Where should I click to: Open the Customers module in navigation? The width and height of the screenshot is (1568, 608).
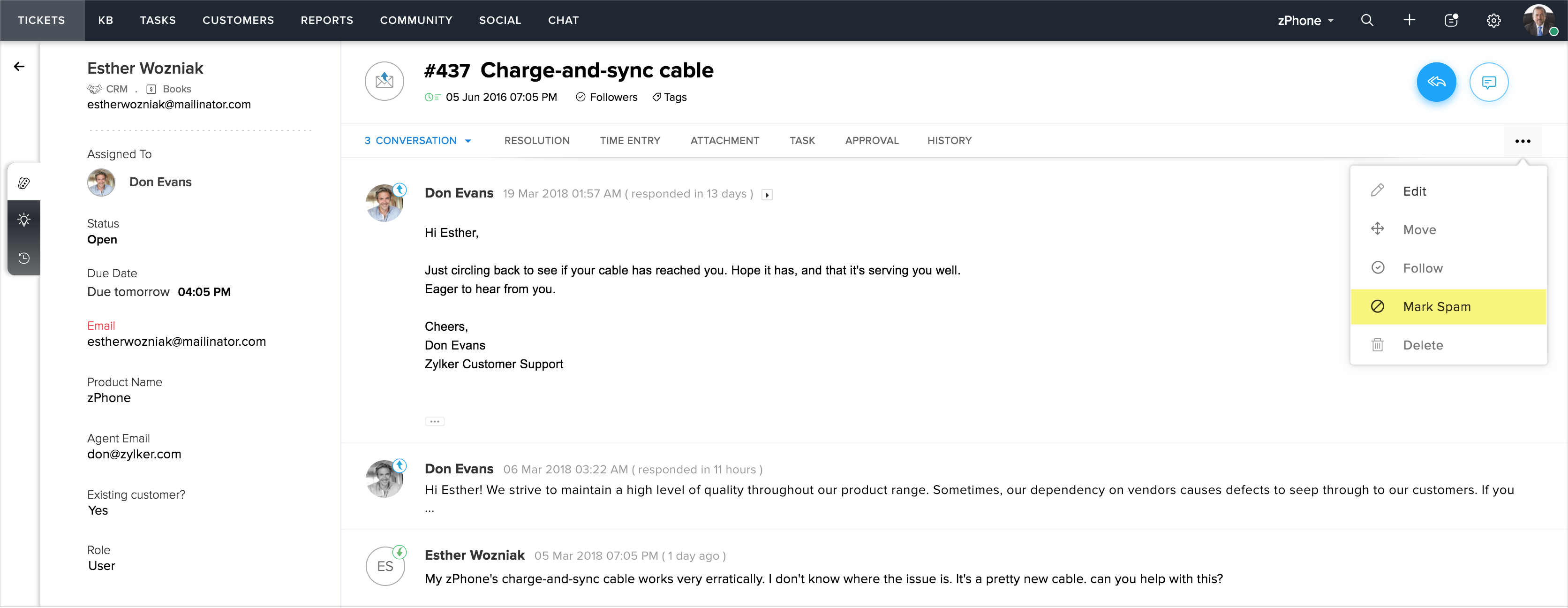click(238, 20)
